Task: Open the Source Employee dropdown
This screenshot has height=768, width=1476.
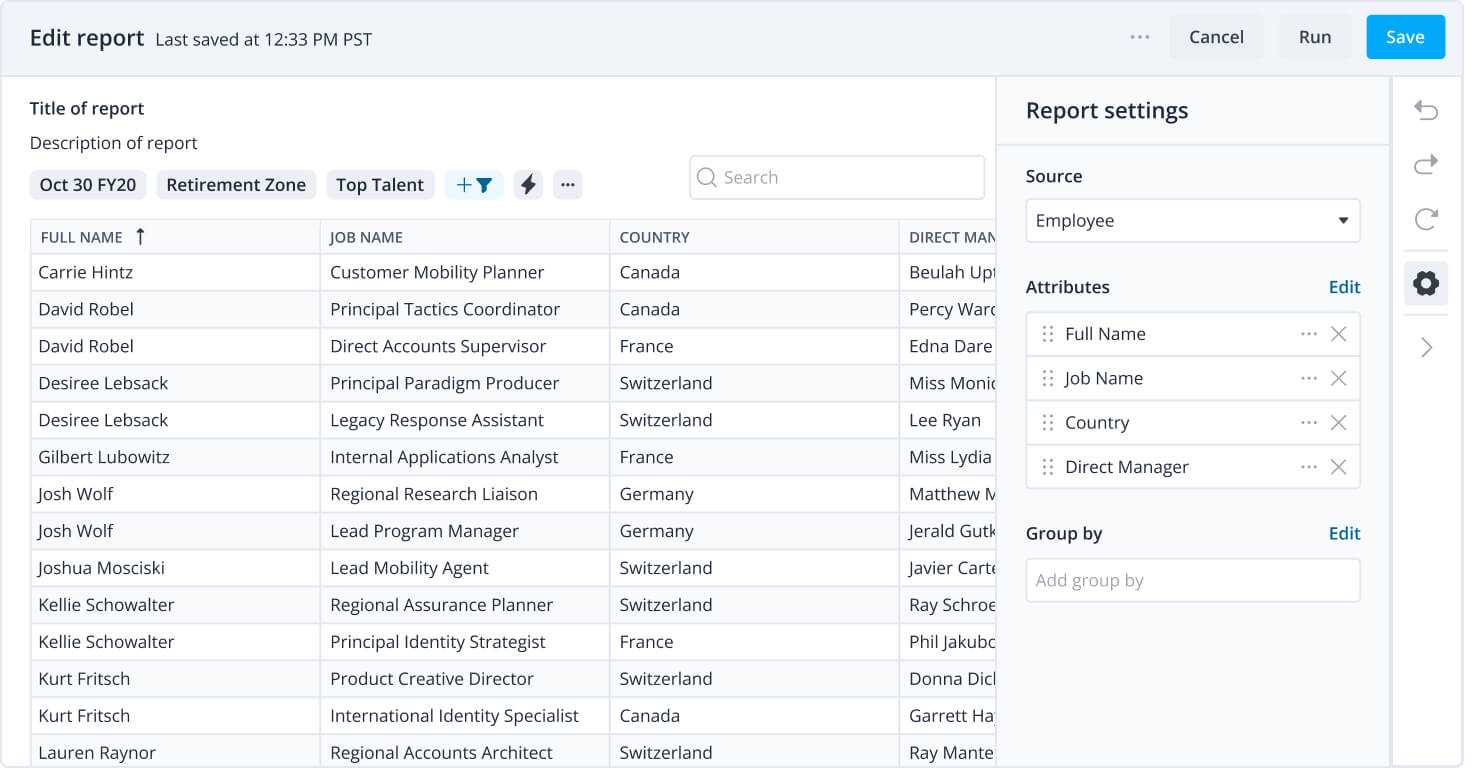Action: (x=1193, y=221)
